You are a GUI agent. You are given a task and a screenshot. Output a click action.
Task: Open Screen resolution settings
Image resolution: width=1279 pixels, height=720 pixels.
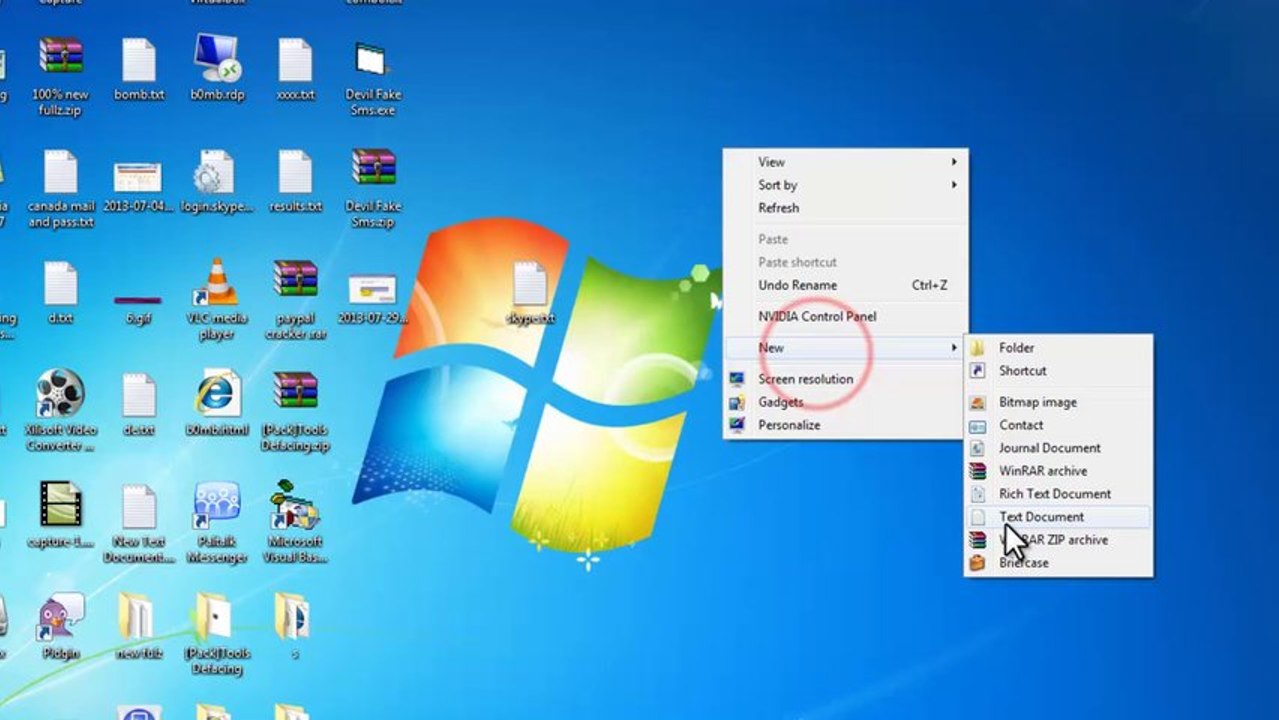pyautogui.click(x=845, y=379)
